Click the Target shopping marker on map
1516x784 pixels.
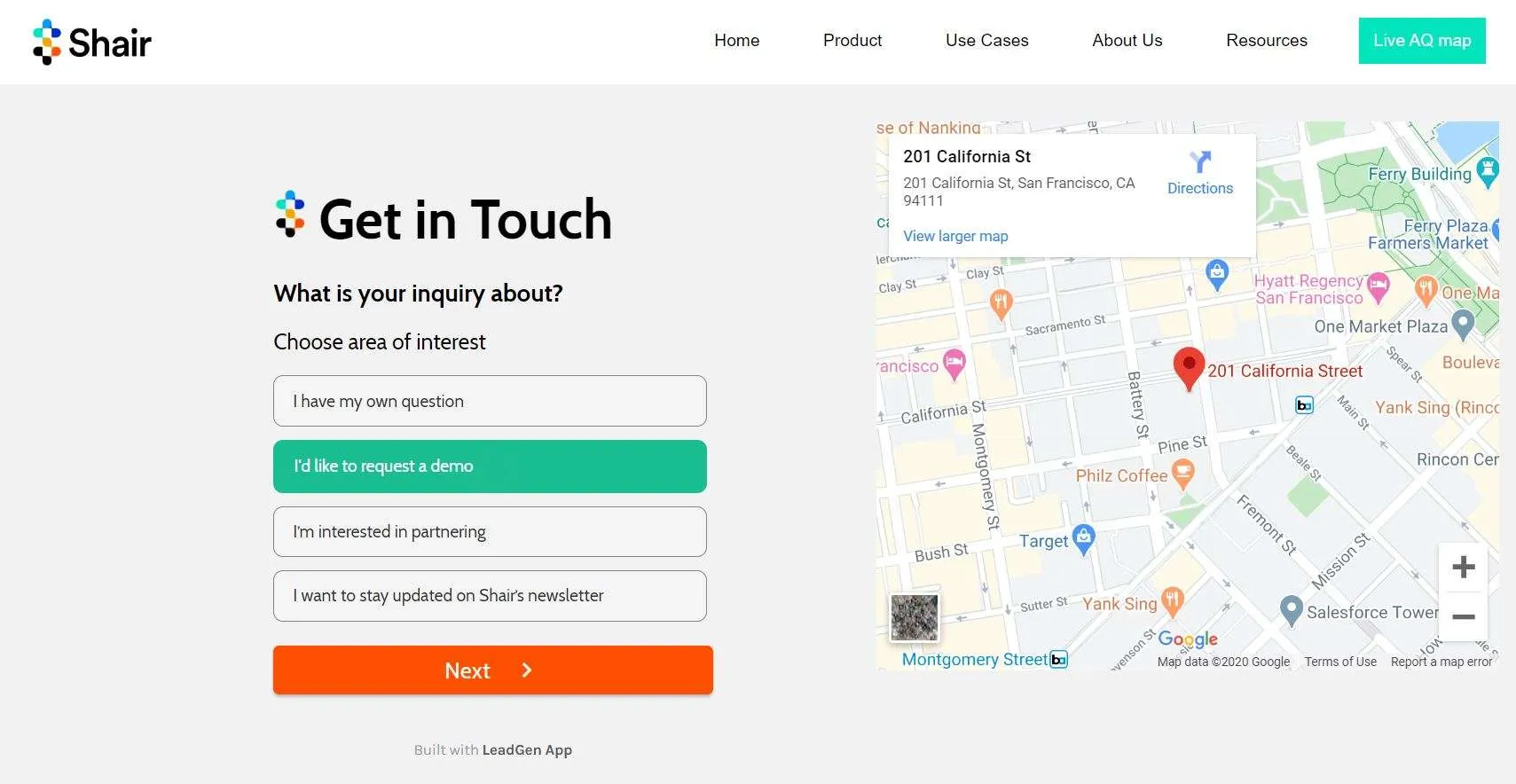click(x=1083, y=538)
